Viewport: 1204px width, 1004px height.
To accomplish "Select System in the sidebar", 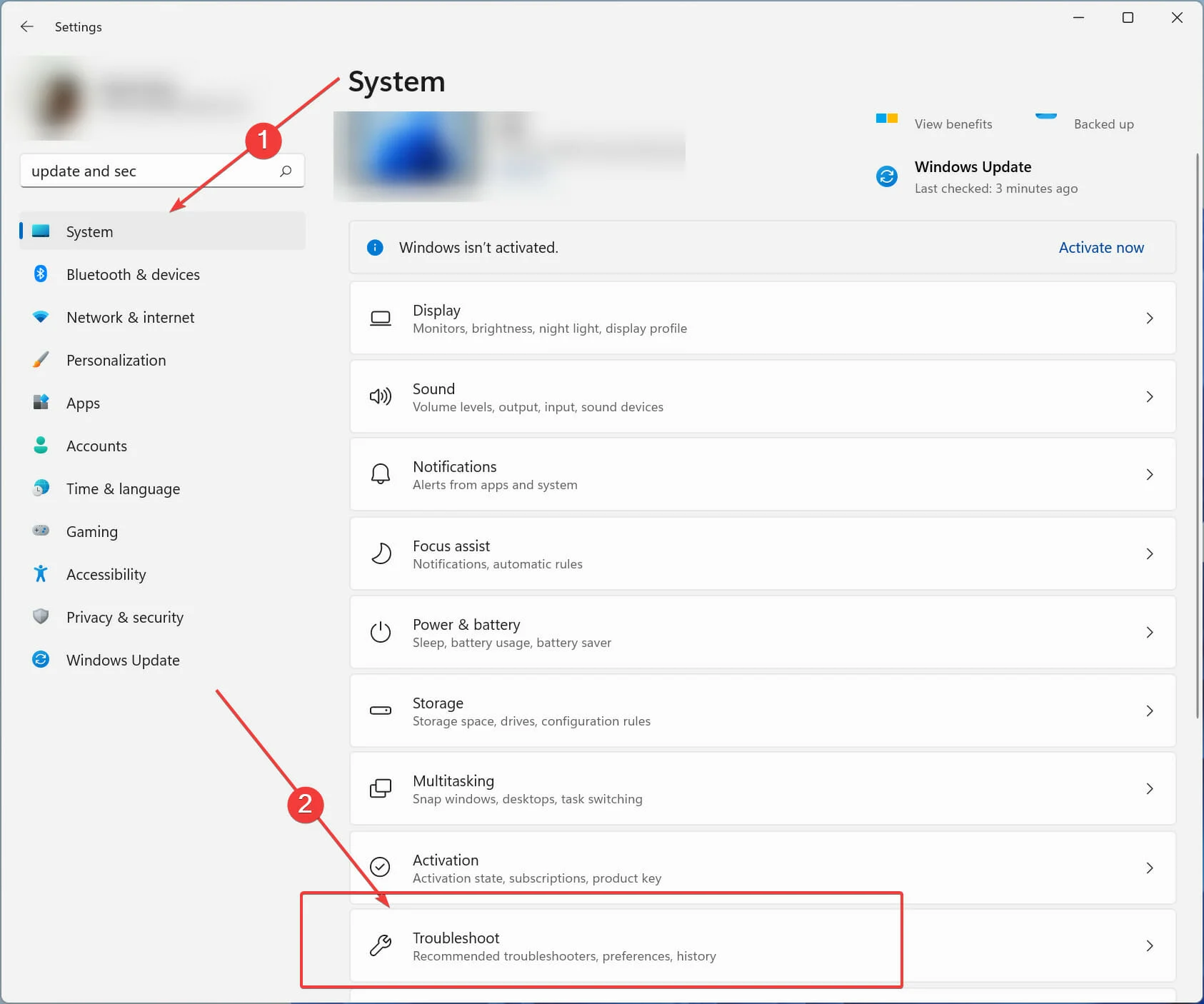I will tap(162, 231).
